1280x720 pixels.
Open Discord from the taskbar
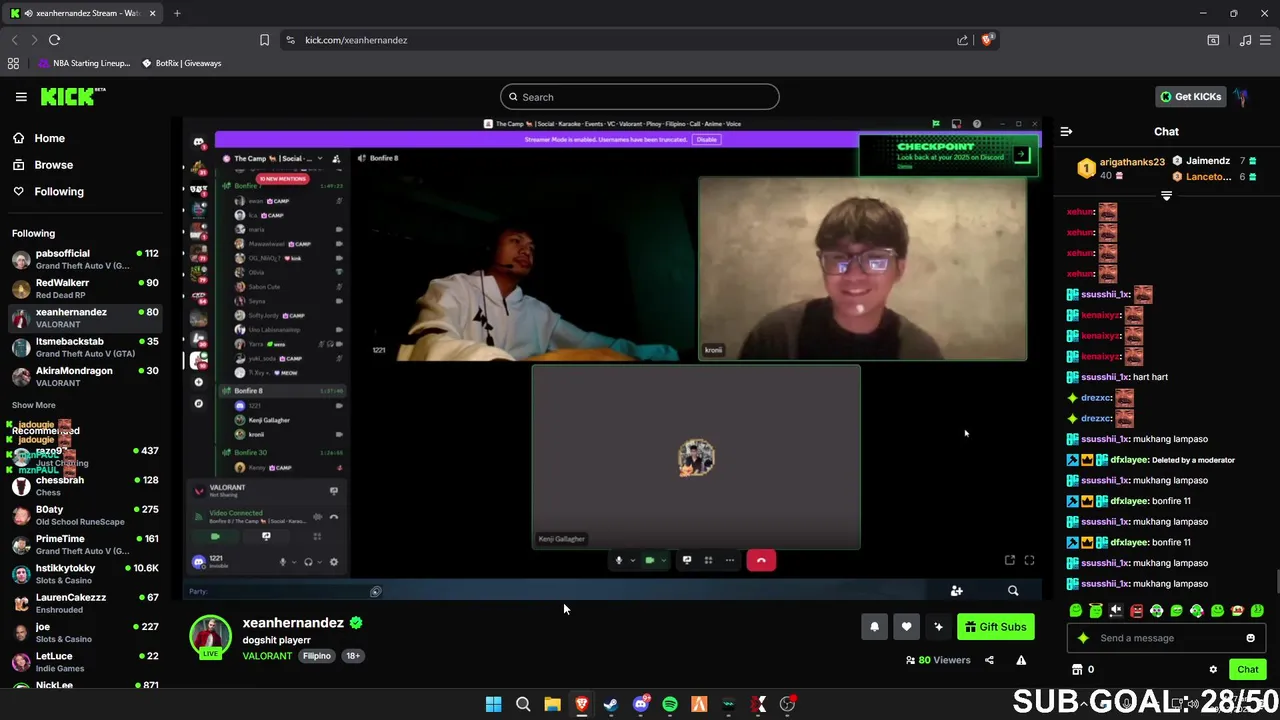point(641,704)
